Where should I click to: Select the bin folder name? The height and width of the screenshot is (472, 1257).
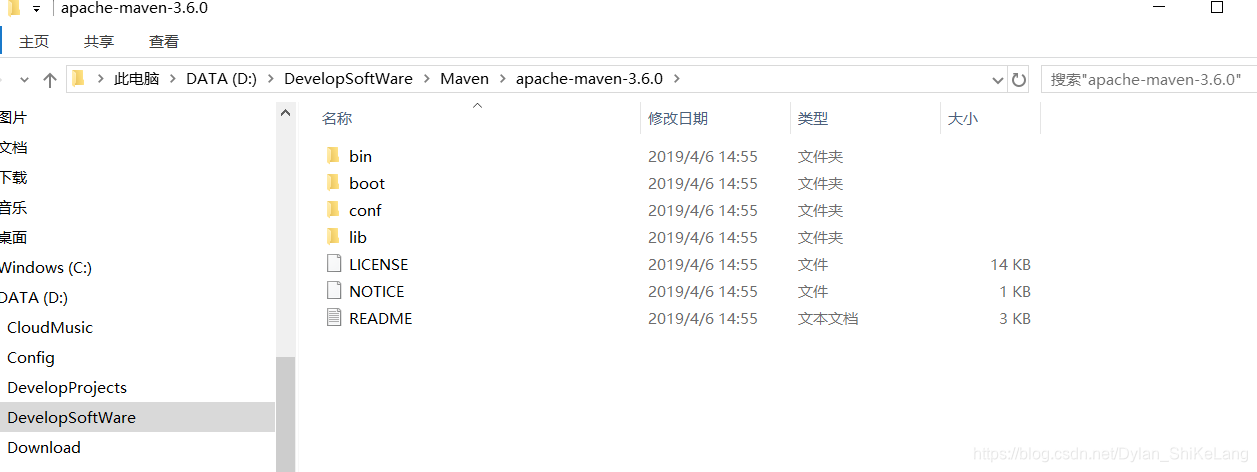360,156
